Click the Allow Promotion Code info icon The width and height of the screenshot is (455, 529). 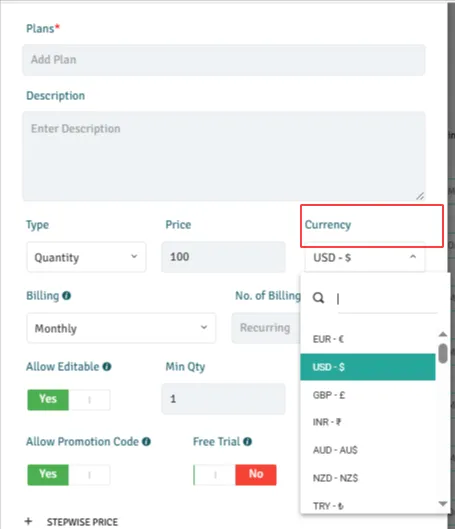pos(146,442)
